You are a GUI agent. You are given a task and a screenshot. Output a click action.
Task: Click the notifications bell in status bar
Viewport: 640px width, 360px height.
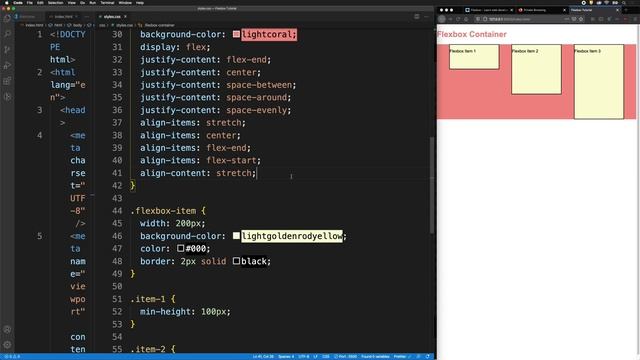coord(427,357)
